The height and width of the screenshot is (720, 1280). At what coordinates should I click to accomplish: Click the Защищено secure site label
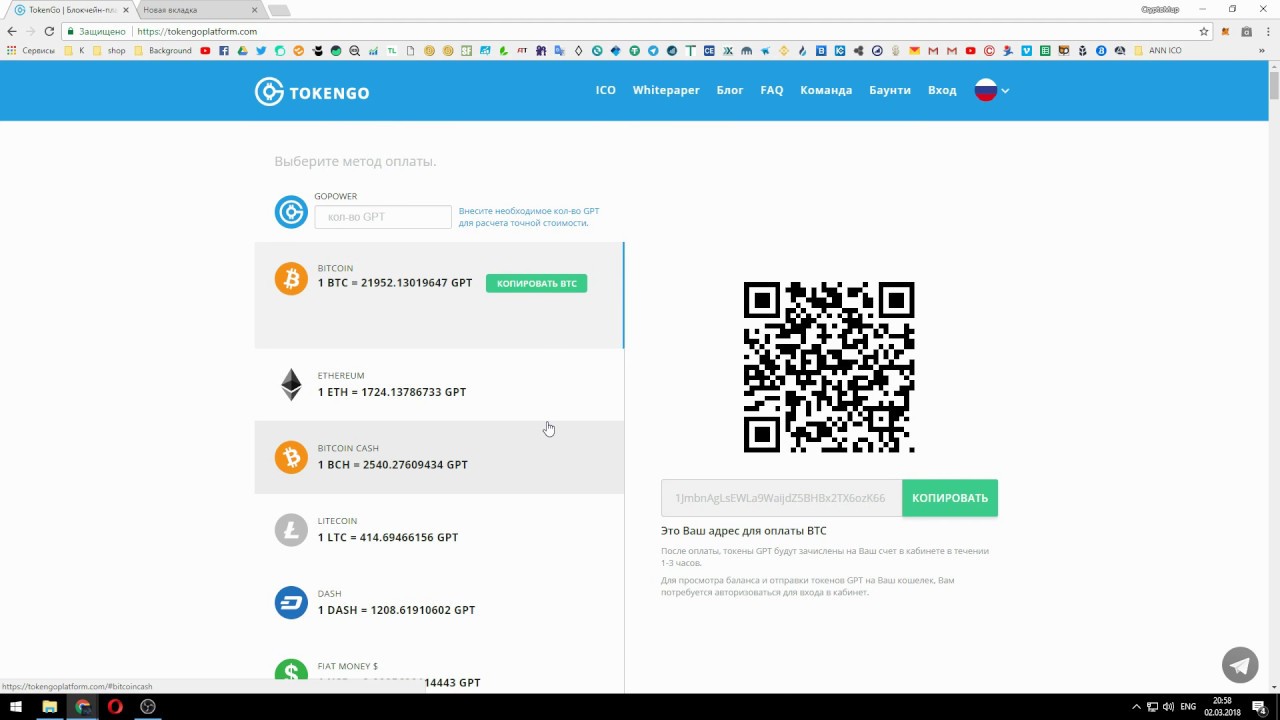tap(97, 31)
